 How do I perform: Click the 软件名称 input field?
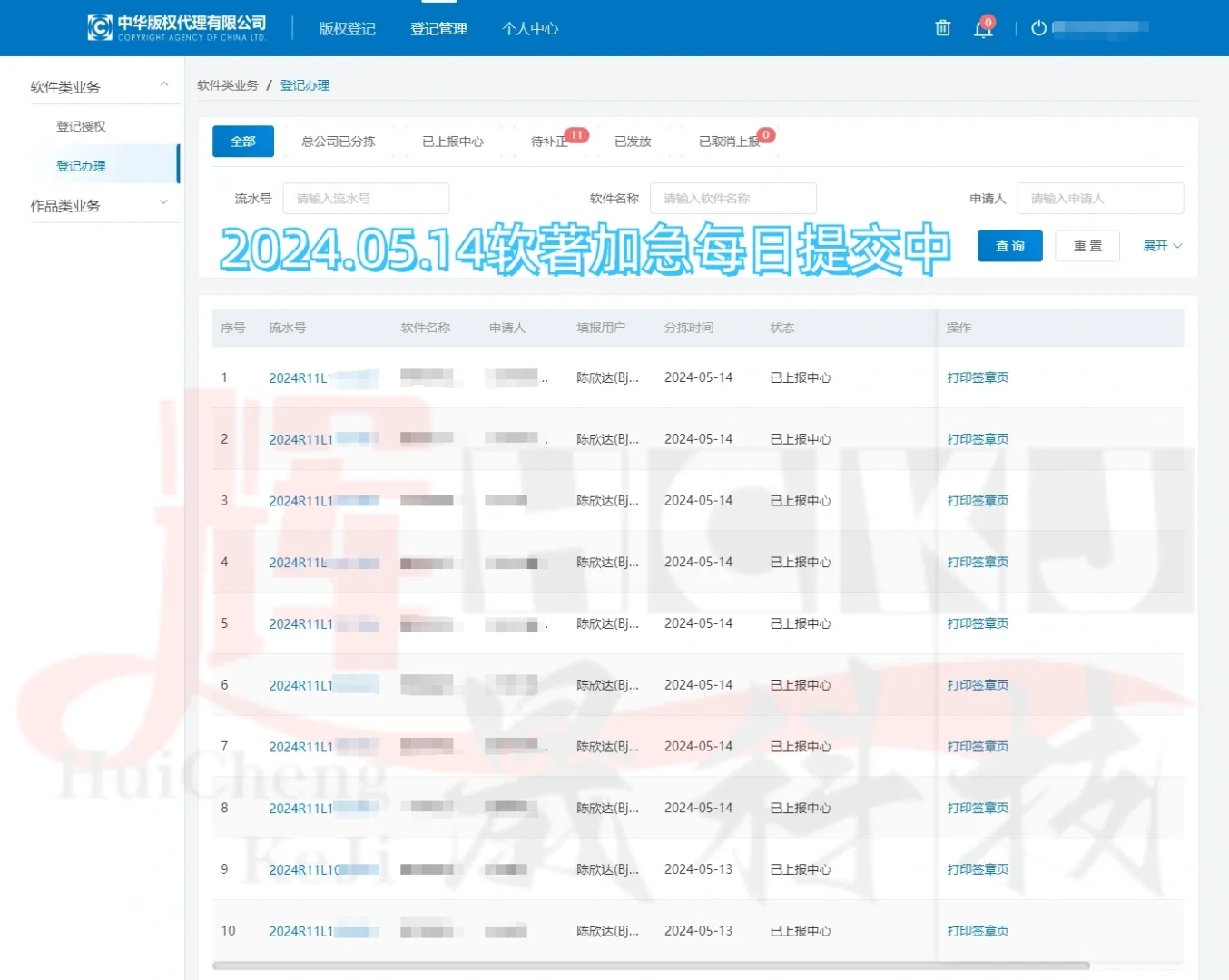tap(732, 198)
